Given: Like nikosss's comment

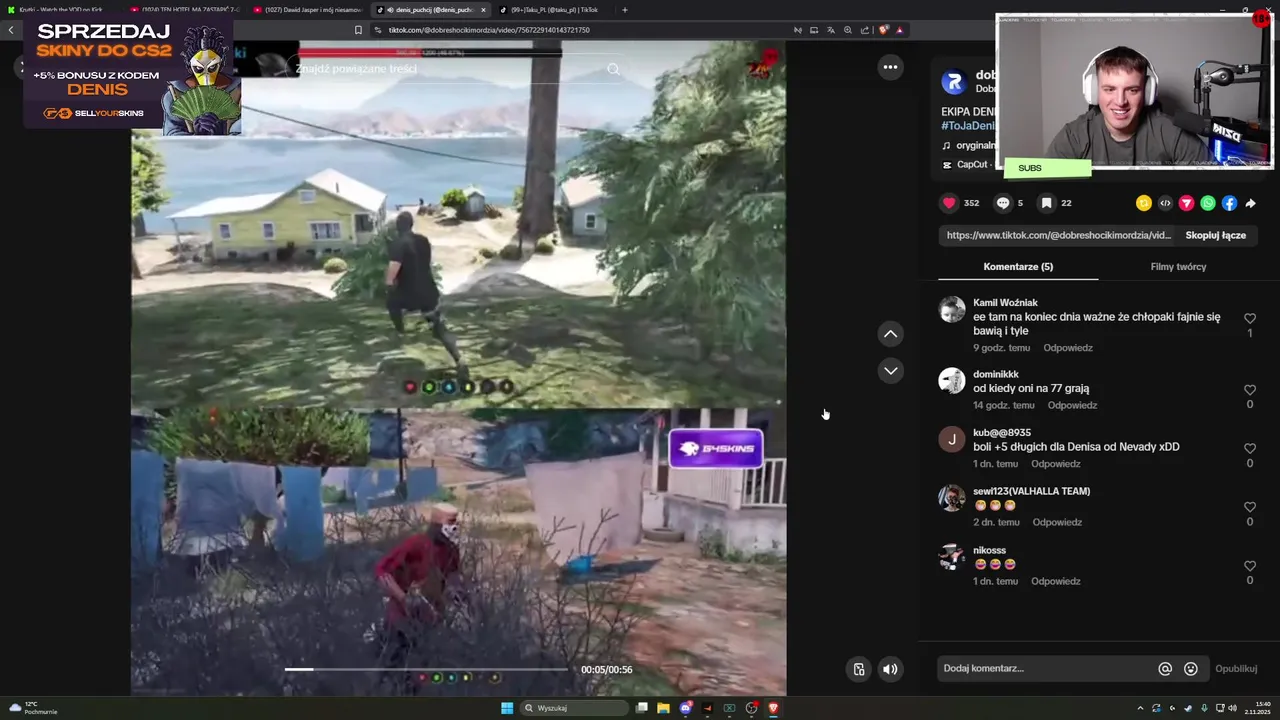Looking at the screenshot, I should [x=1249, y=566].
